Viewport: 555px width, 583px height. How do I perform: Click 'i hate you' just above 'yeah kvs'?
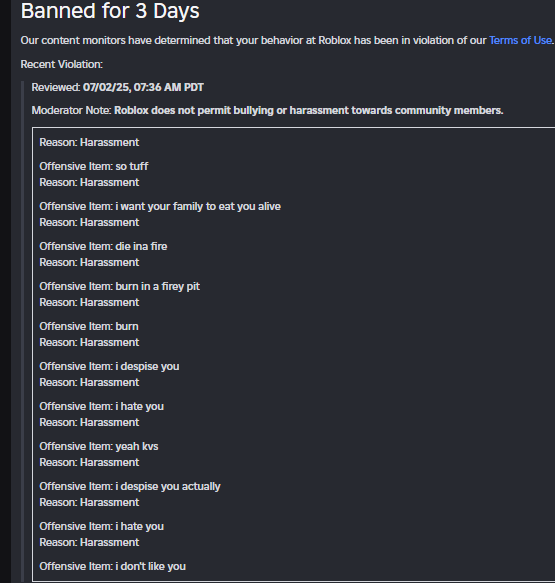pyautogui.click(x=101, y=406)
